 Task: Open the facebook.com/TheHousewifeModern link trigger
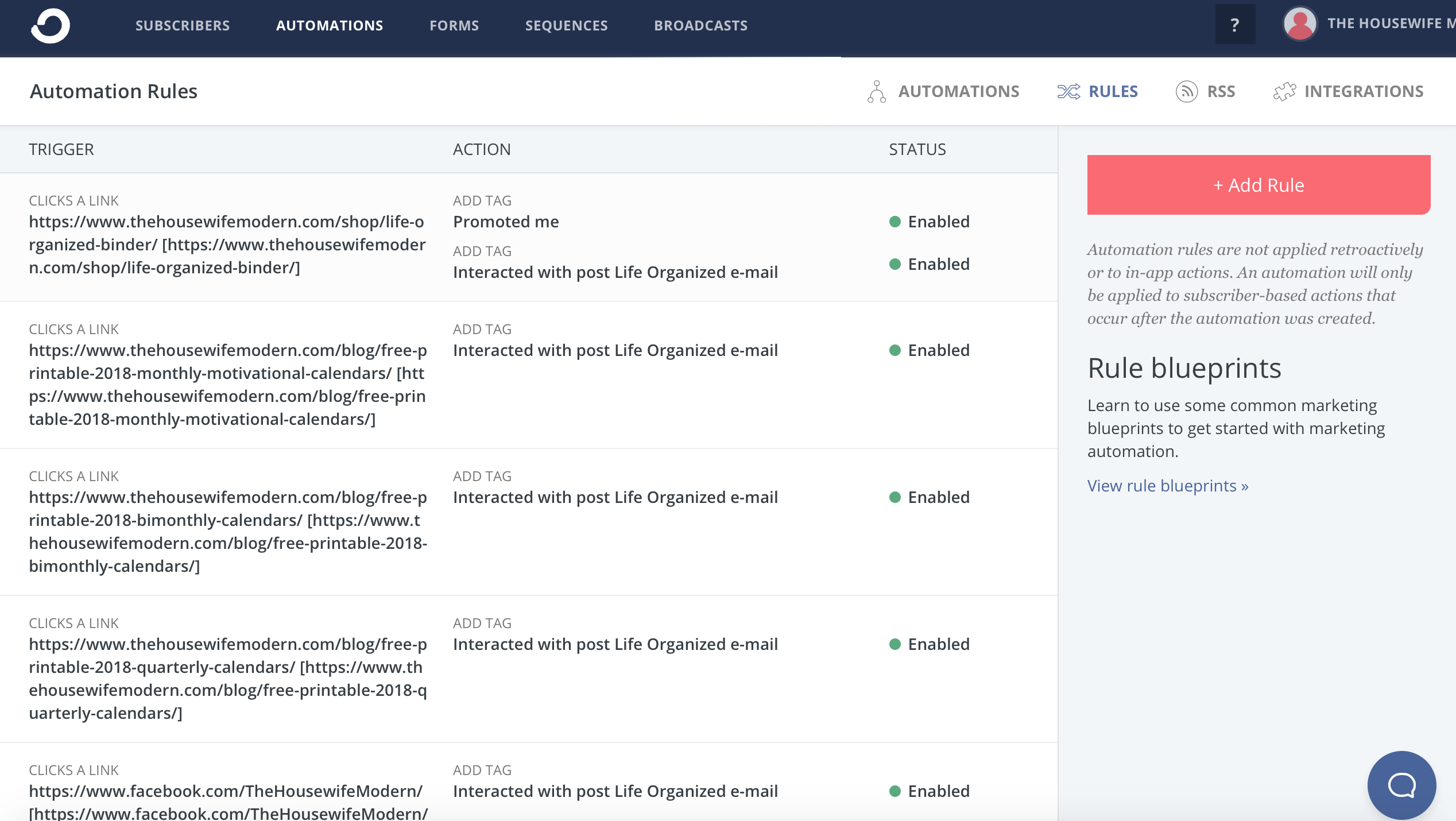(229, 801)
